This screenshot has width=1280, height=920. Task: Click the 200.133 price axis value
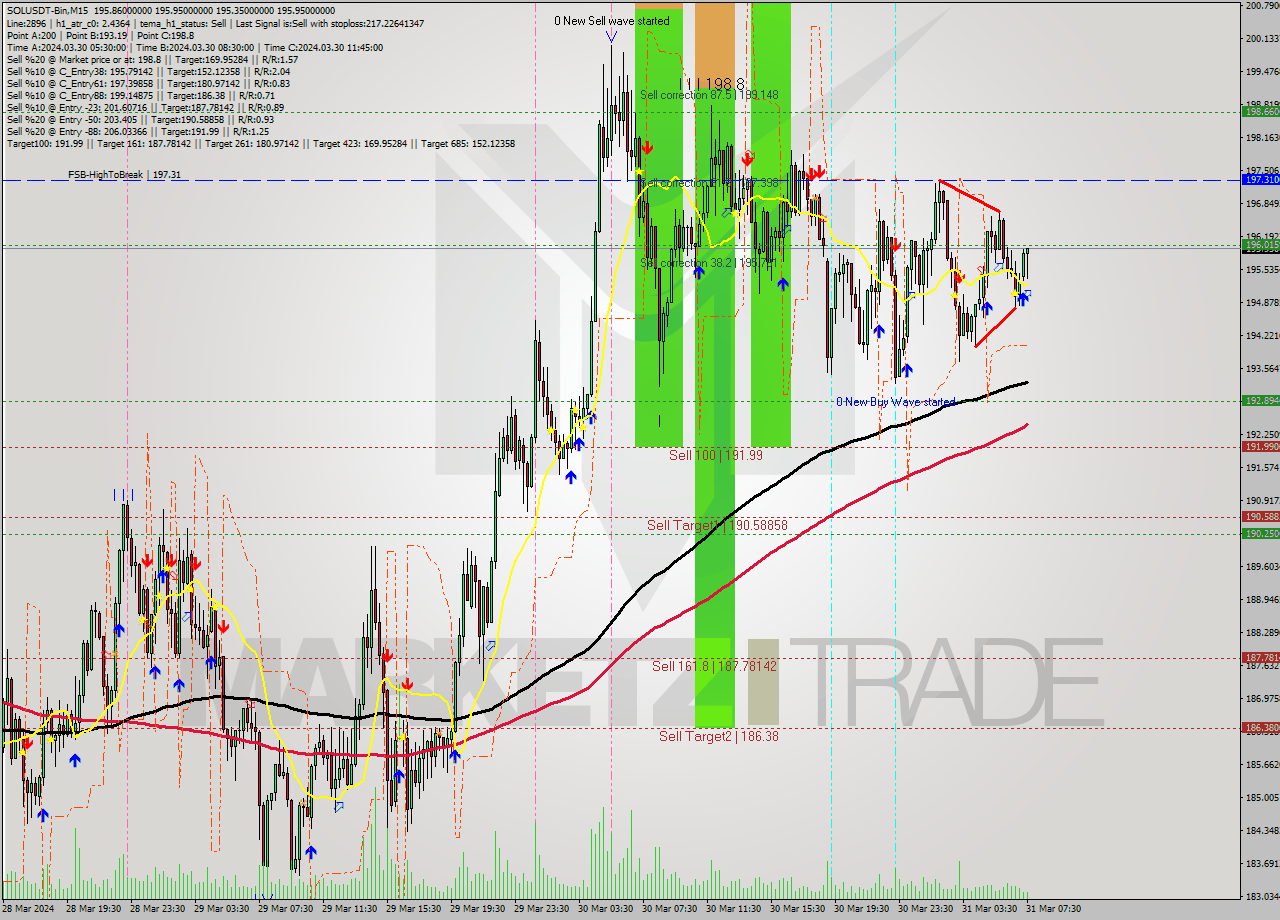click(1262, 38)
